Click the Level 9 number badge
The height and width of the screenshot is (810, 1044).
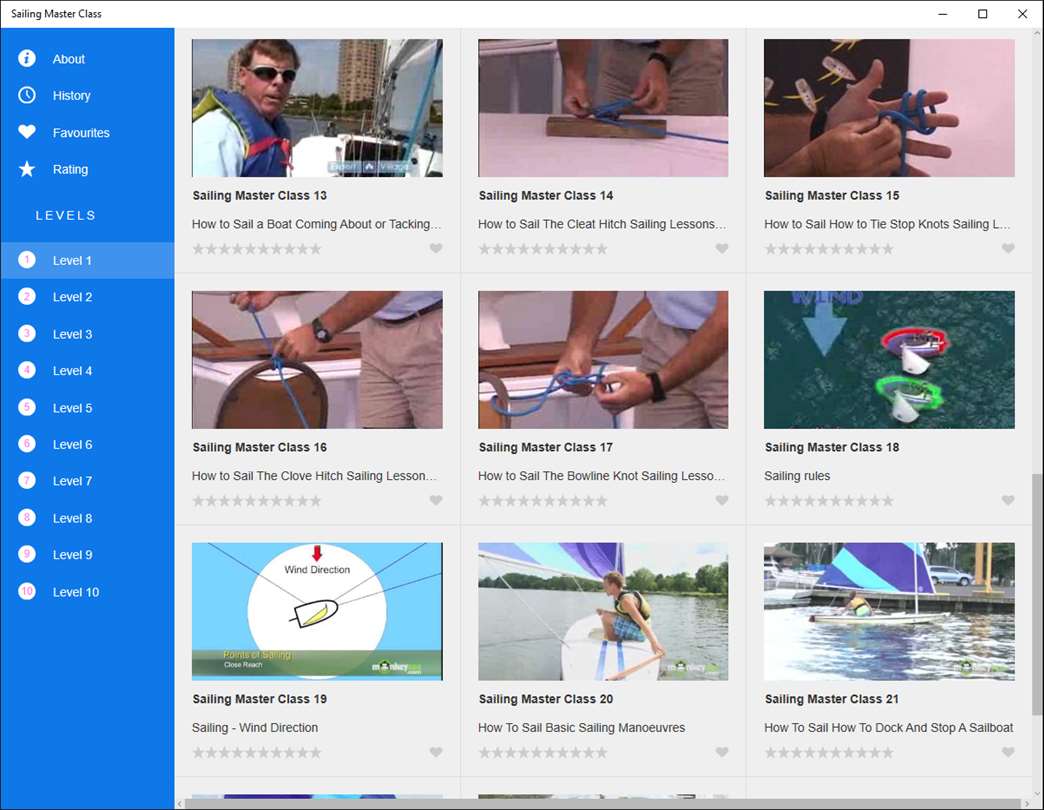click(x=27, y=554)
